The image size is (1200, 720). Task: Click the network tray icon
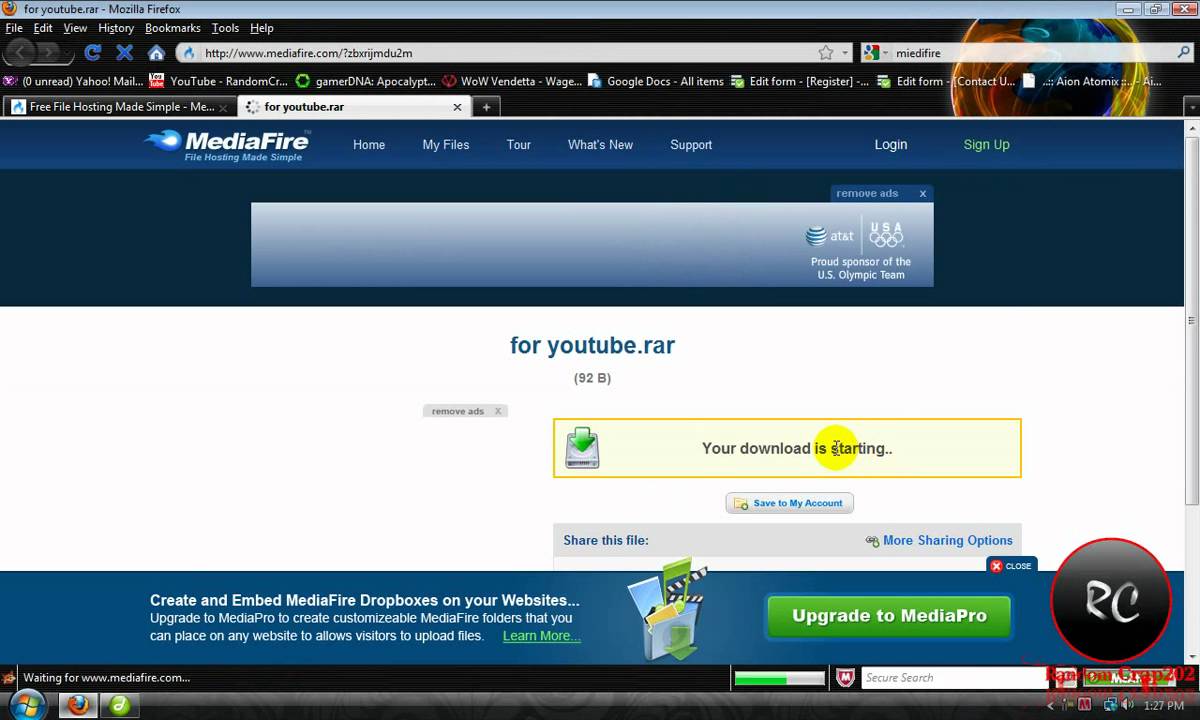pos(1109,705)
